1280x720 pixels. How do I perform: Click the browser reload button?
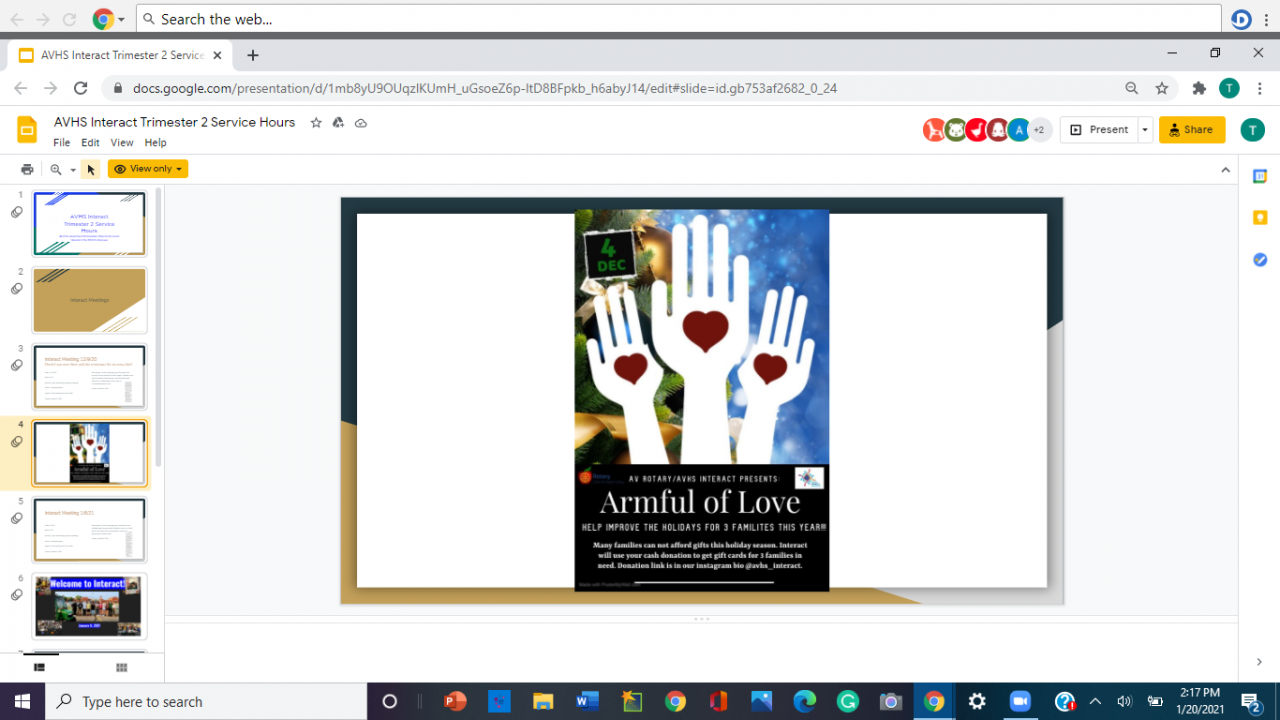(x=80, y=88)
